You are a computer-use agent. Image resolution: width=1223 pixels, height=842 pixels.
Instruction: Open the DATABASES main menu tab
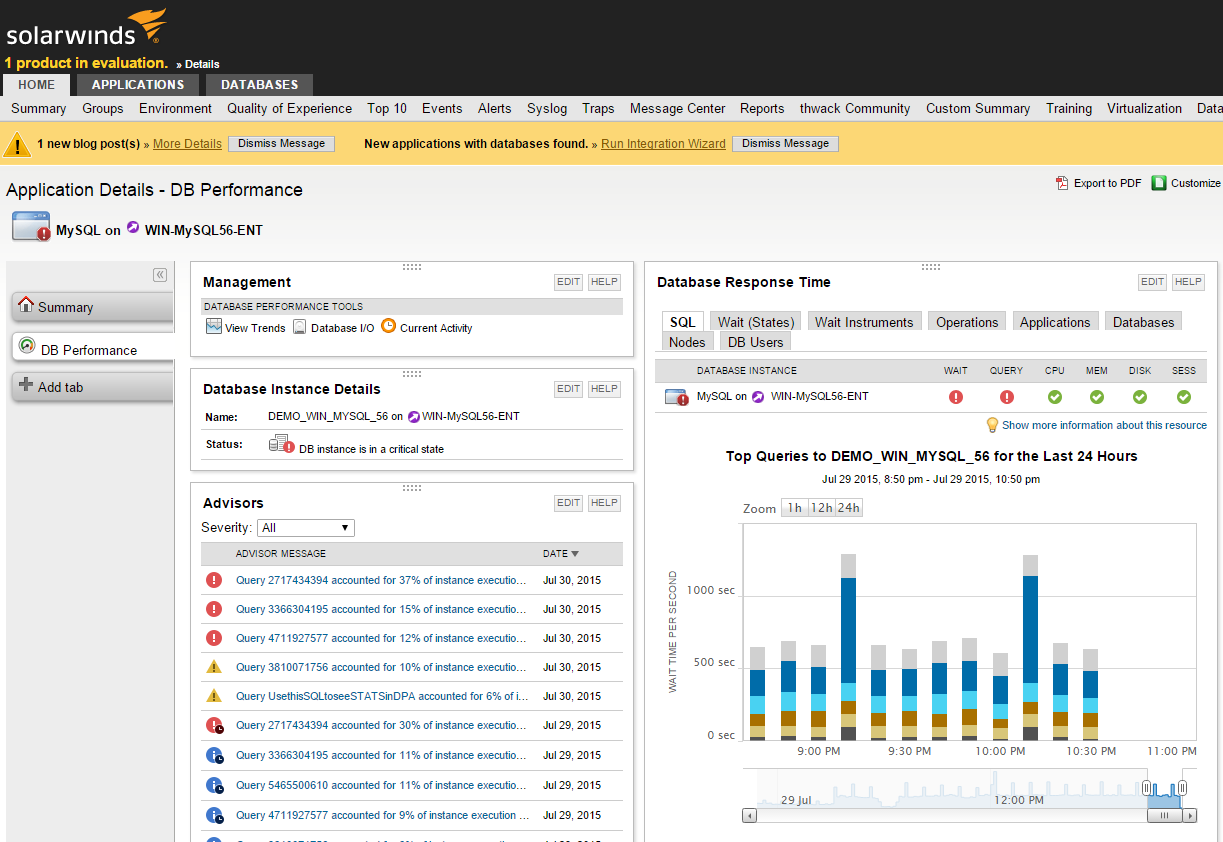[259, 85]
